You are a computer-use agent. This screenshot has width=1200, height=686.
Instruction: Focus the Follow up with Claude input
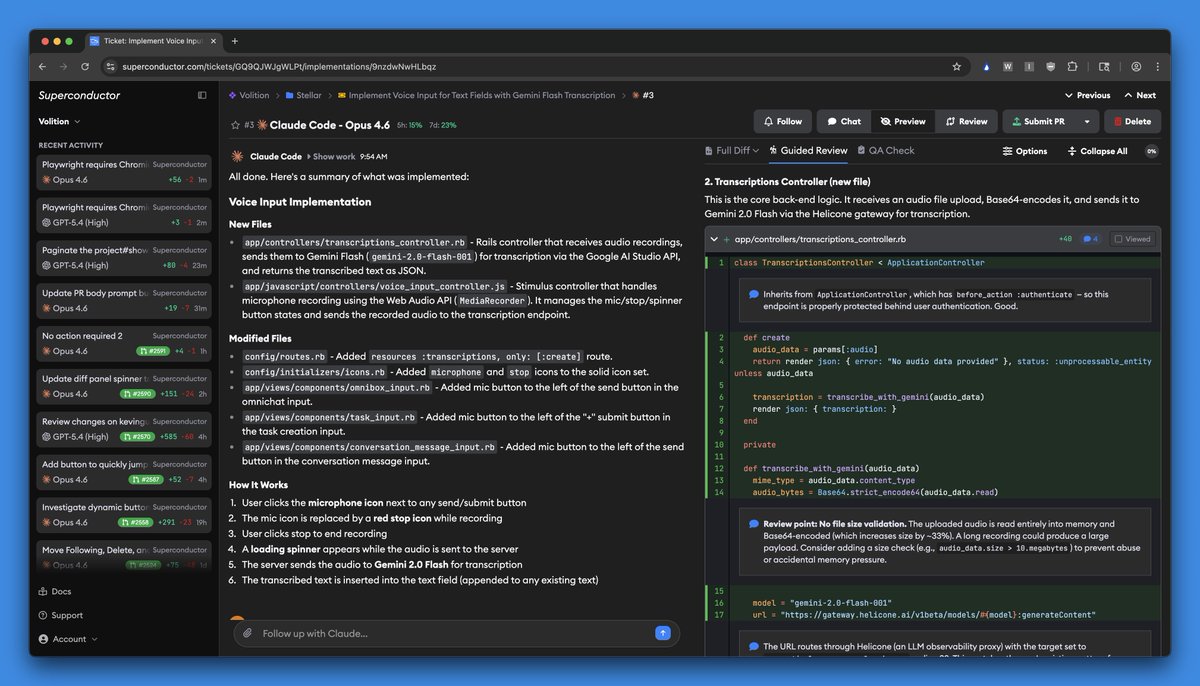pos(455,633)
